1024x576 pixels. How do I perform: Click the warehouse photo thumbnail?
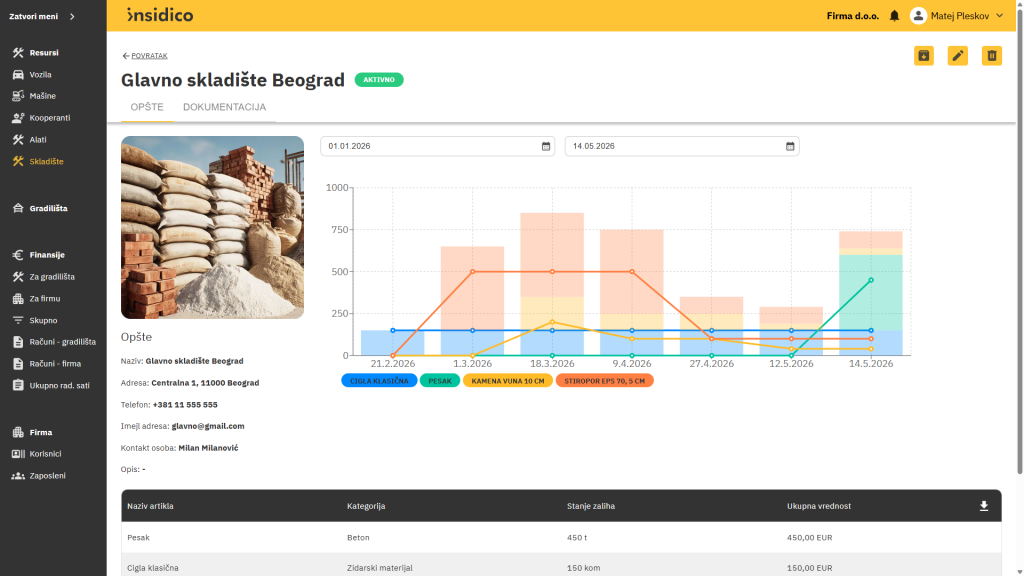click(x=212, y=227)
